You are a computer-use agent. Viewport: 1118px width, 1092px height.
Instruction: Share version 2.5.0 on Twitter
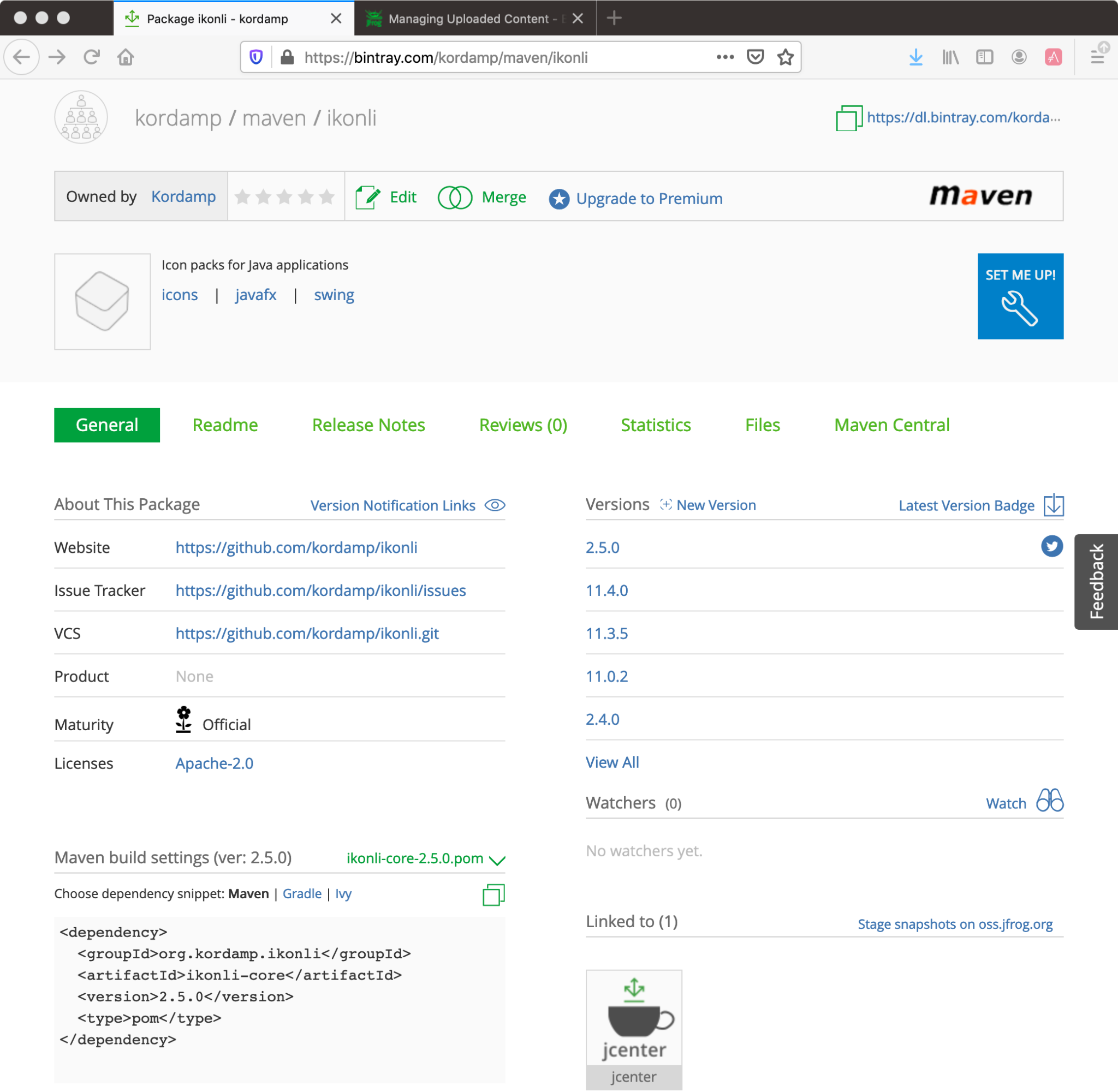coord(1051,547)
